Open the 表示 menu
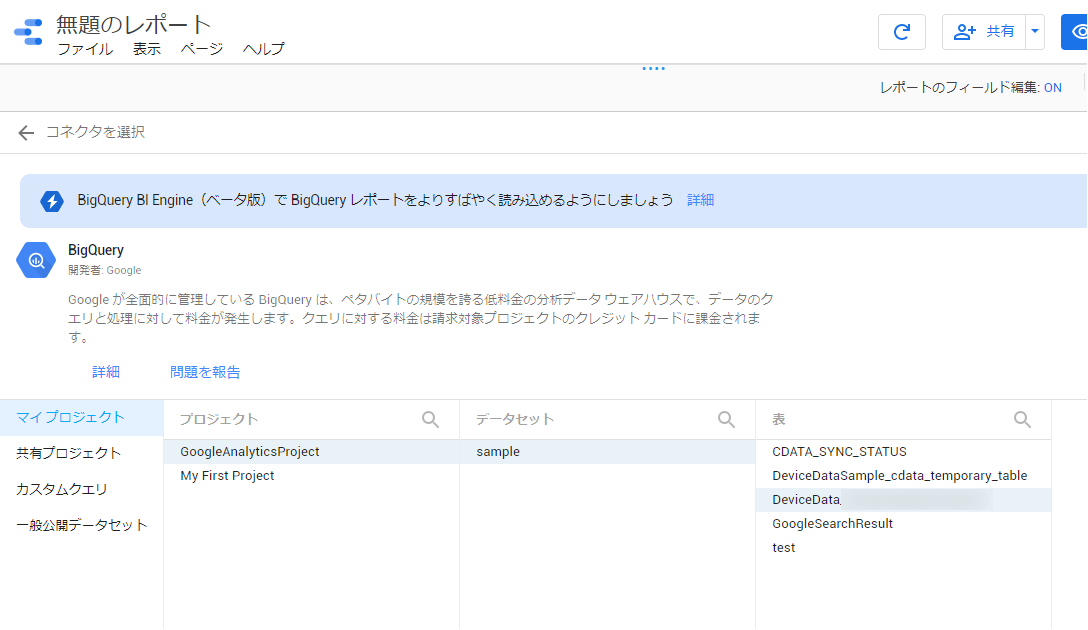Image resolution: width=1088 pixels, height=630 pixels. [x=146, y=49]
